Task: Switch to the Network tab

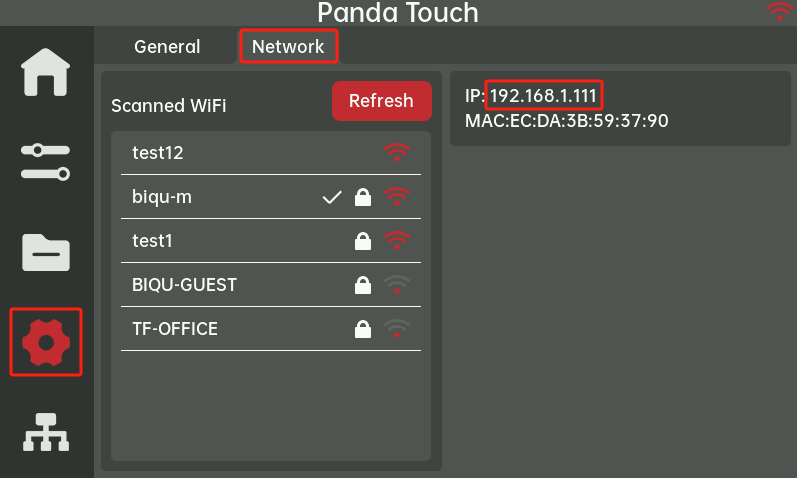Action: tap(288, 47)
